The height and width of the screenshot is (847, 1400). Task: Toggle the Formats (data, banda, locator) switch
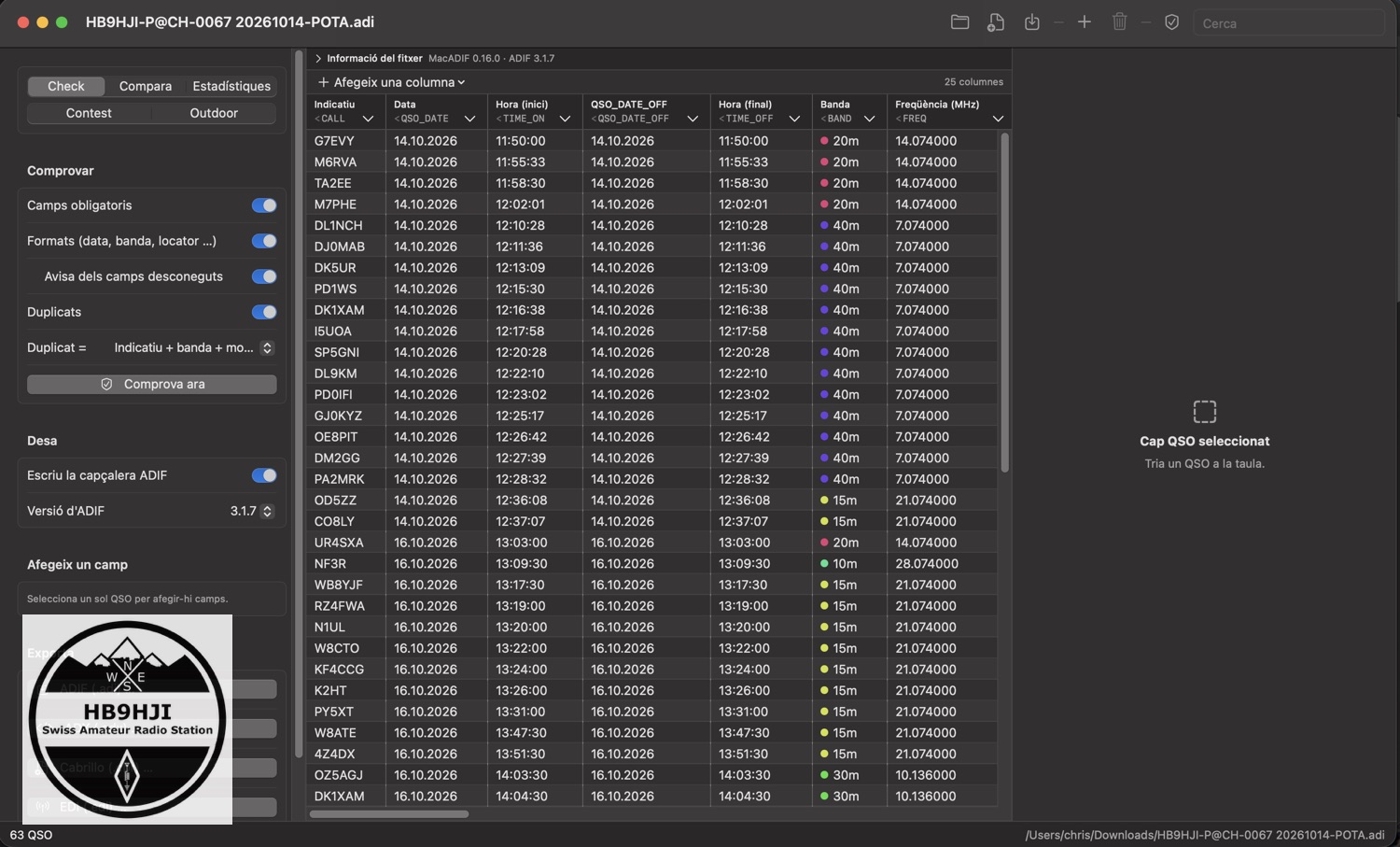pyautogui.click(x=264, y=241)
